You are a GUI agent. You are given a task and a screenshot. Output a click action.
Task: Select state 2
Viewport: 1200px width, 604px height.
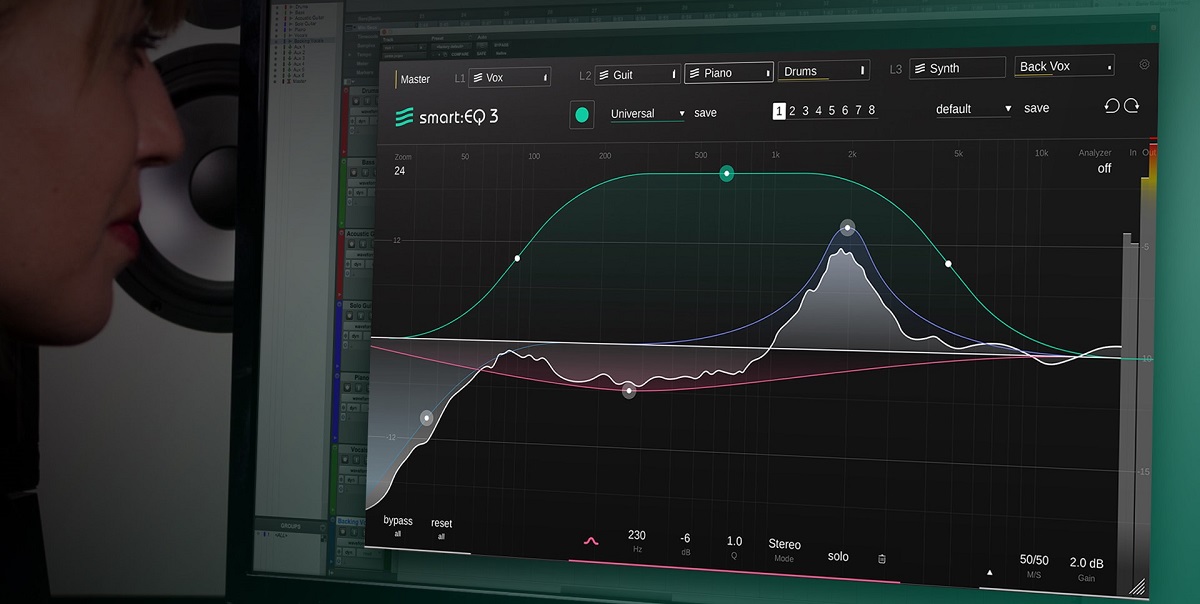792,111
